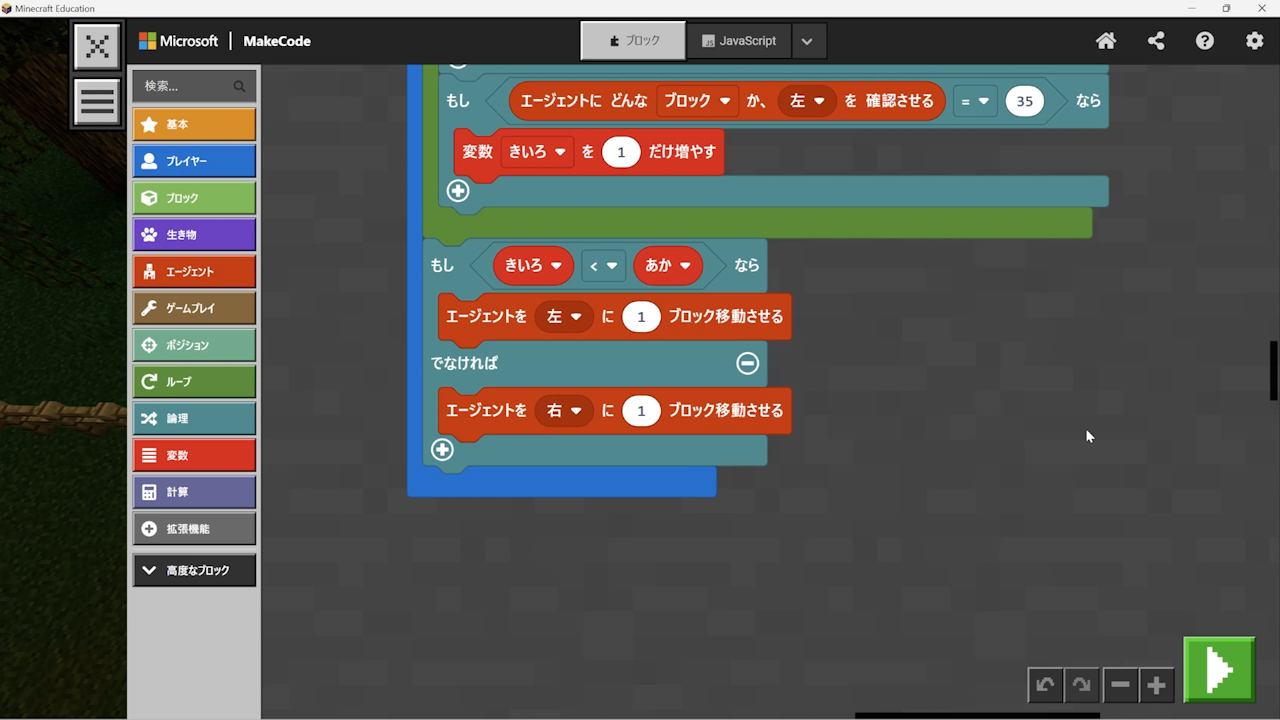
Task: Open the Help question mark icon
Action: coord(1205,41)
